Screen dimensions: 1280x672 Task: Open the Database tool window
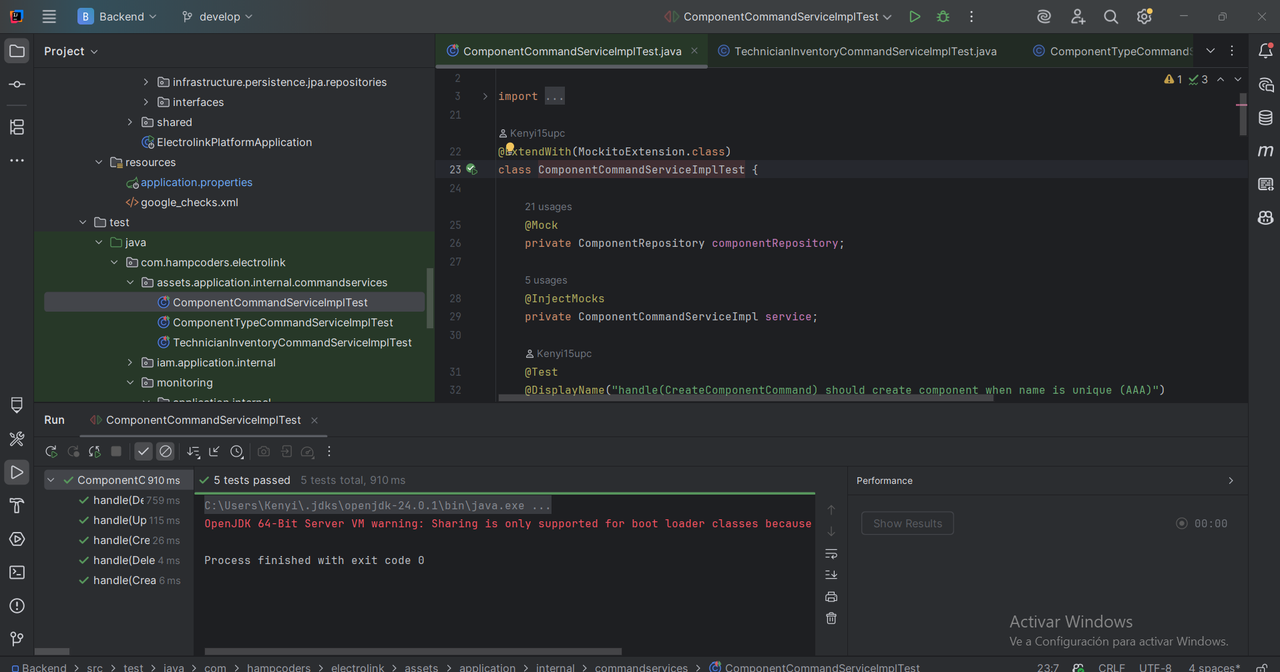(1265, 118)
